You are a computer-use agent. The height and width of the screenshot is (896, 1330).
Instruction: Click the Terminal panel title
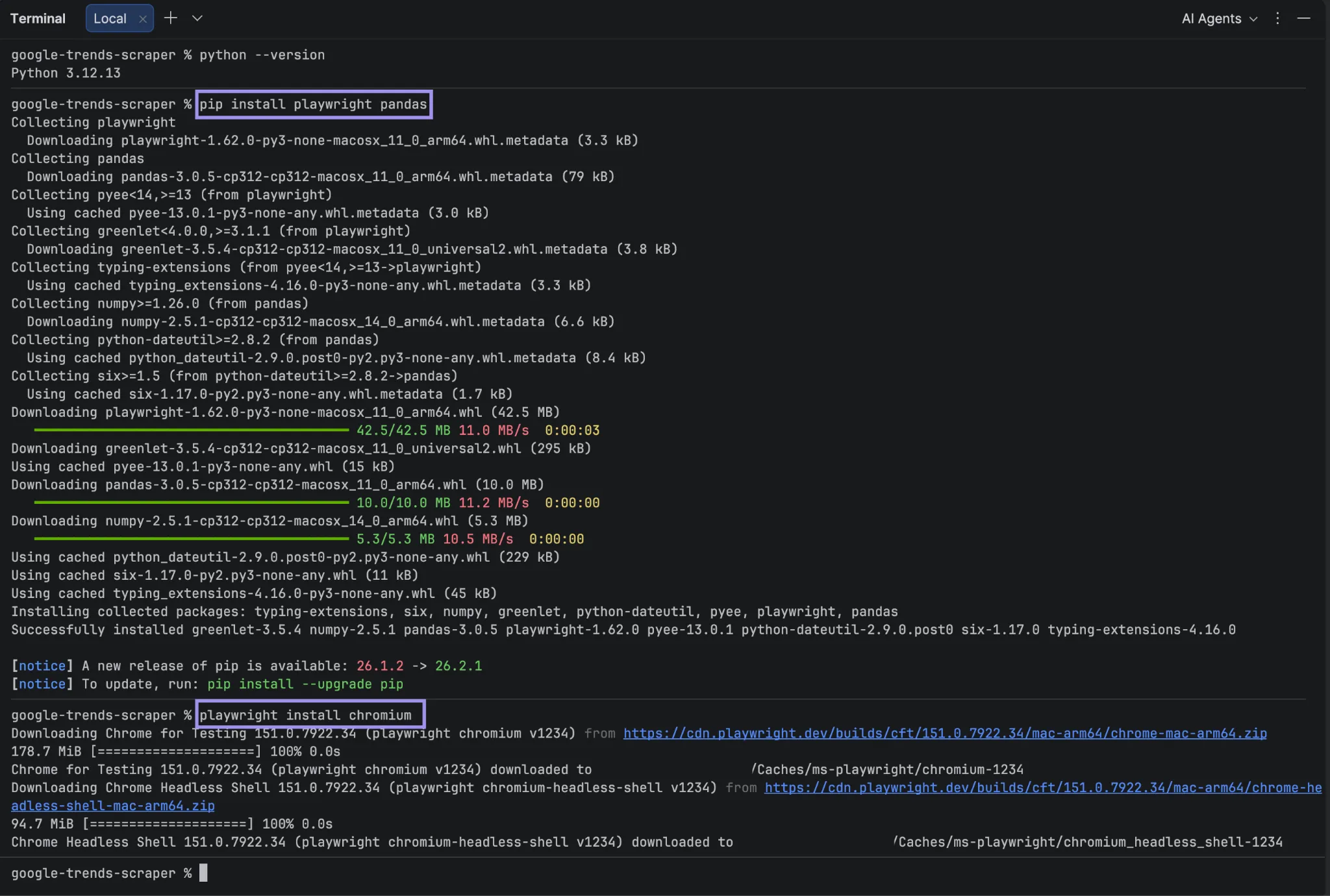point(38,18)
